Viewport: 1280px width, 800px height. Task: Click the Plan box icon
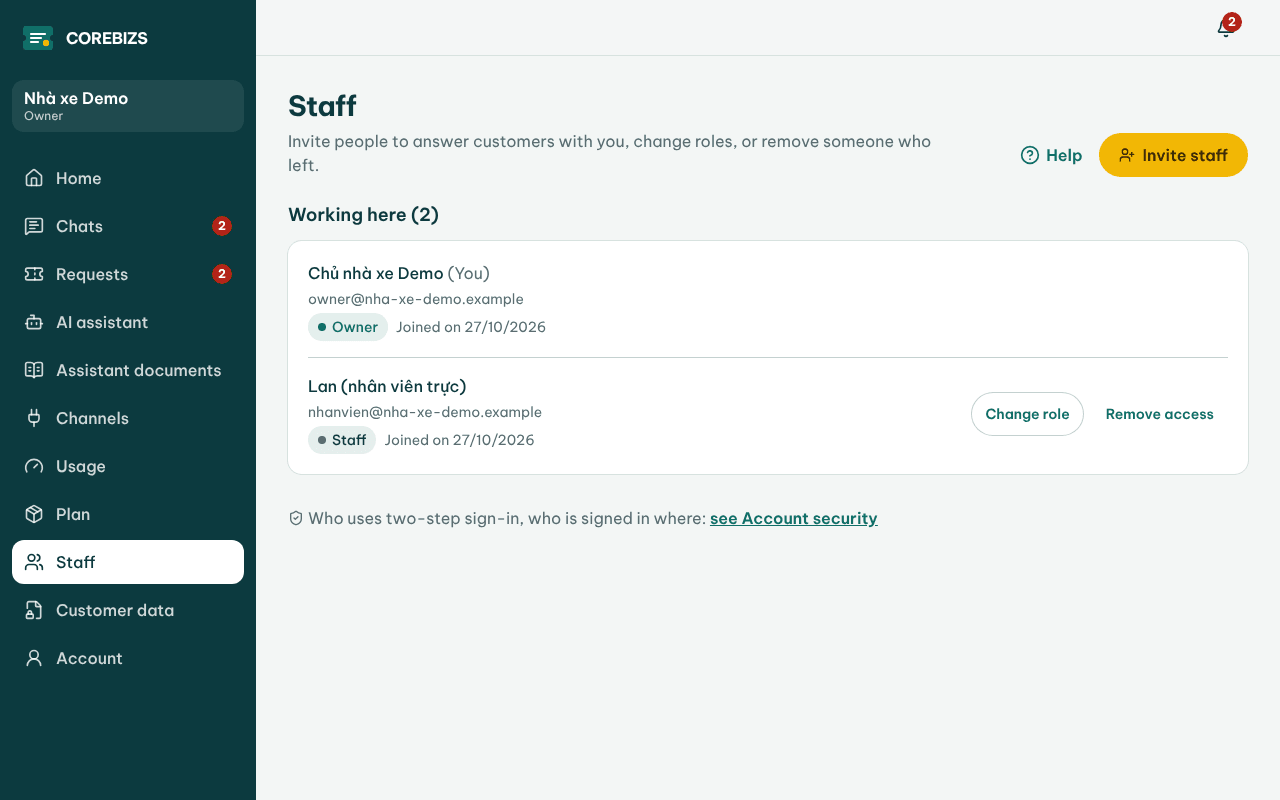click(x=34, y=514)
